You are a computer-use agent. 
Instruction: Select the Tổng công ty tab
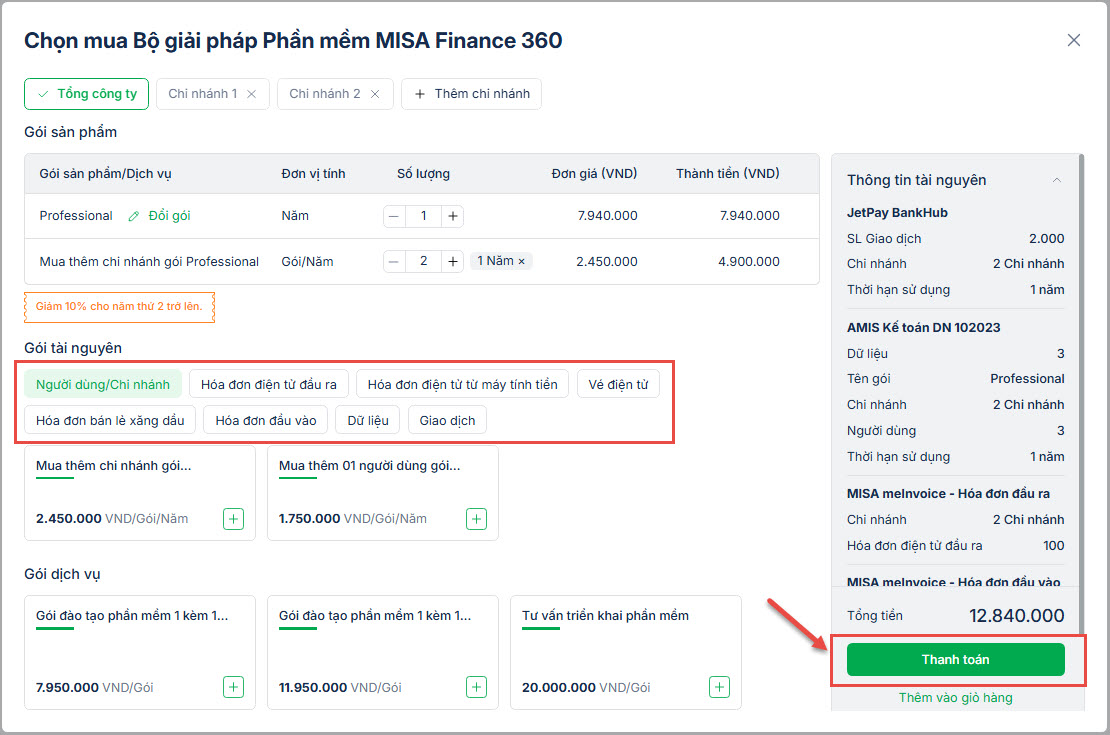point(87,94)
